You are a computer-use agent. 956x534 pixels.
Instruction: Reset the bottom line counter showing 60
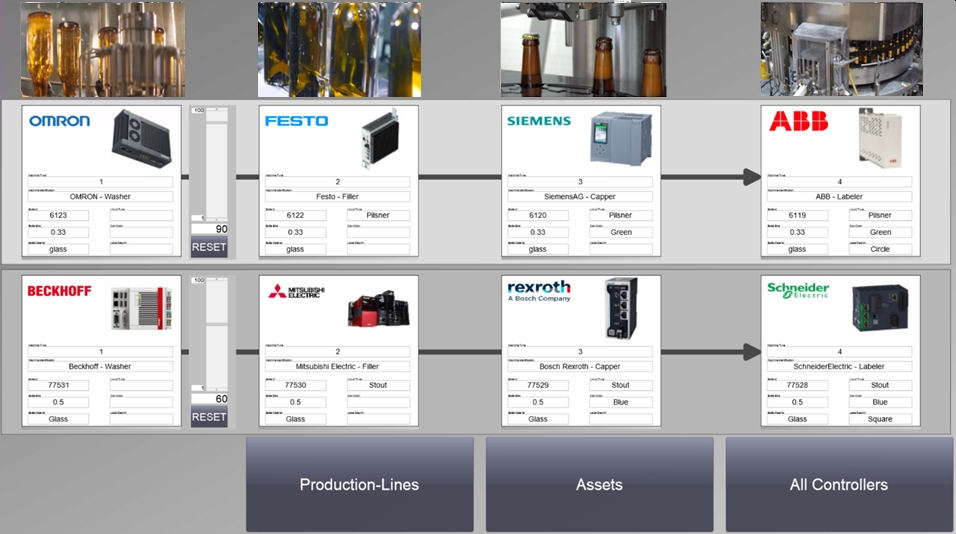(209, 417)
